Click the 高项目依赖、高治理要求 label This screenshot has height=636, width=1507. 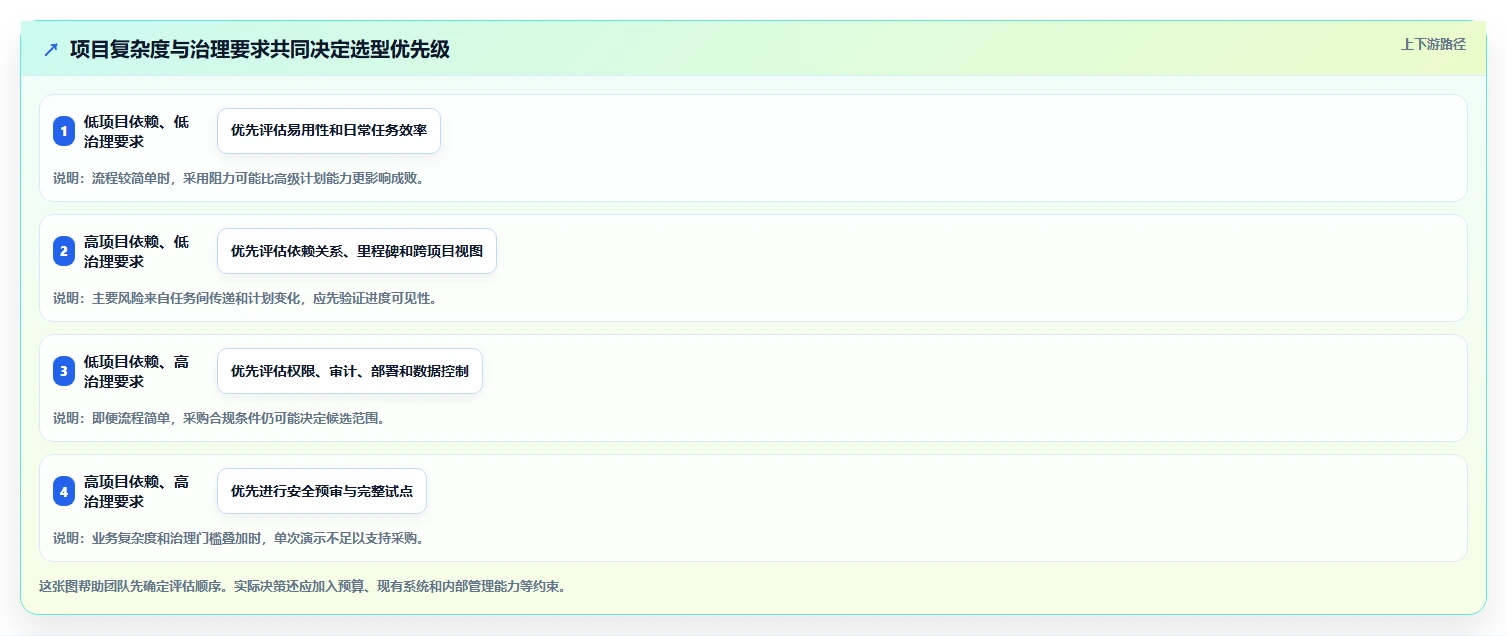point(137,491)
